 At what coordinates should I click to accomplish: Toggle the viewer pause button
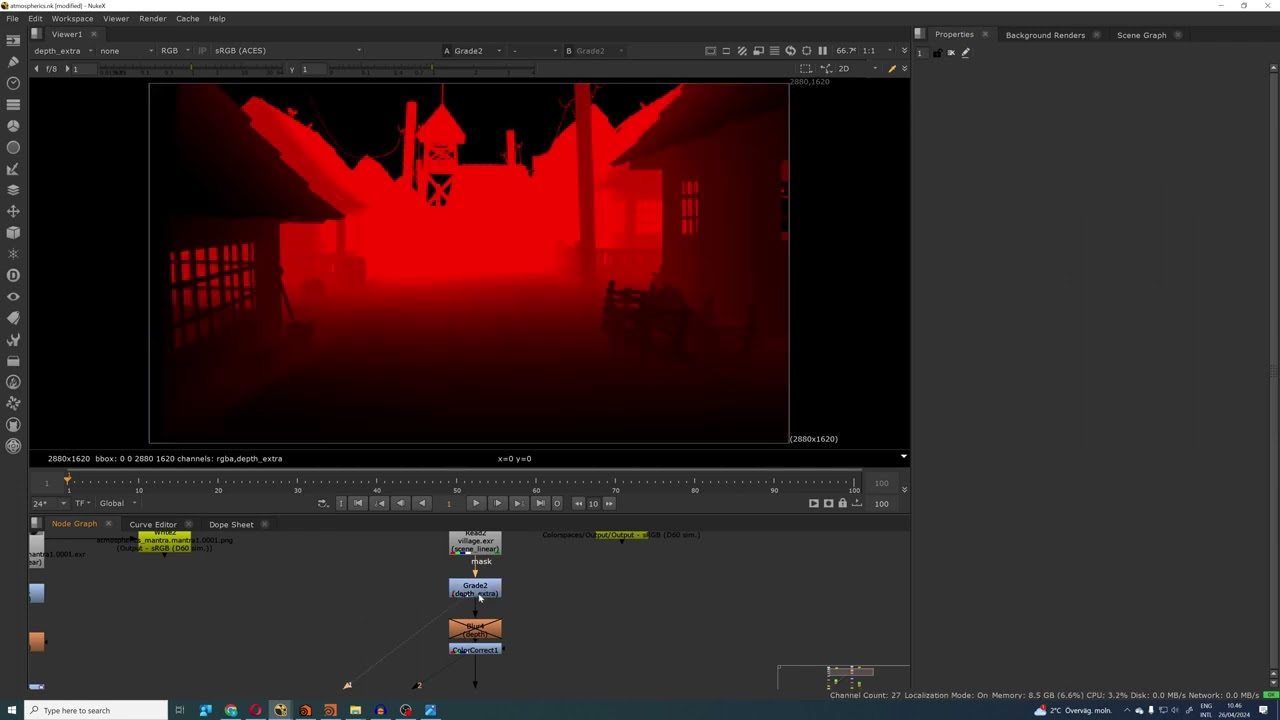[x=823, y=51]
